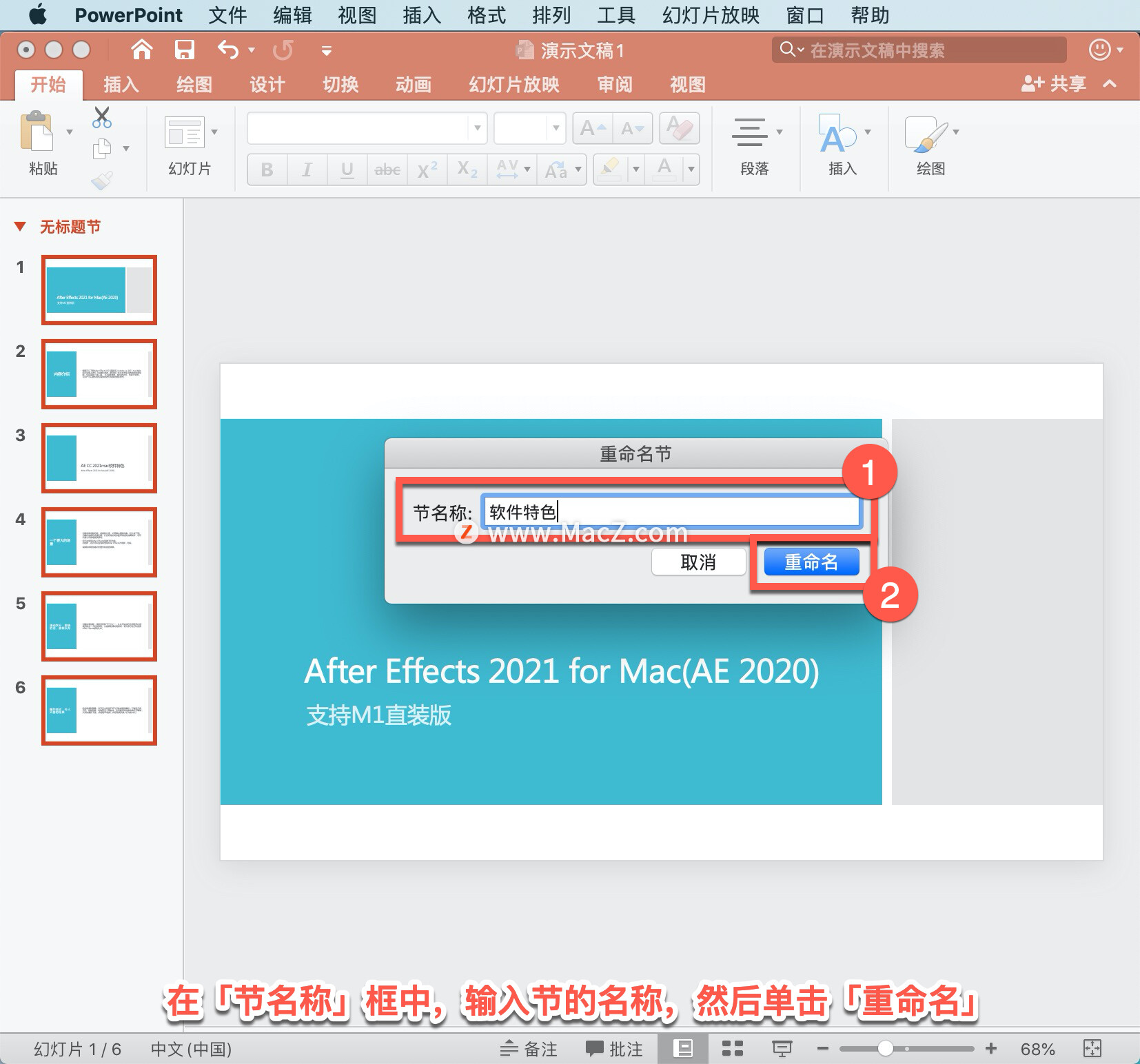Open the font name dropdown
Viewport: 1140px width, 1064px height.
pyautogui.click(x=477, y=128)
